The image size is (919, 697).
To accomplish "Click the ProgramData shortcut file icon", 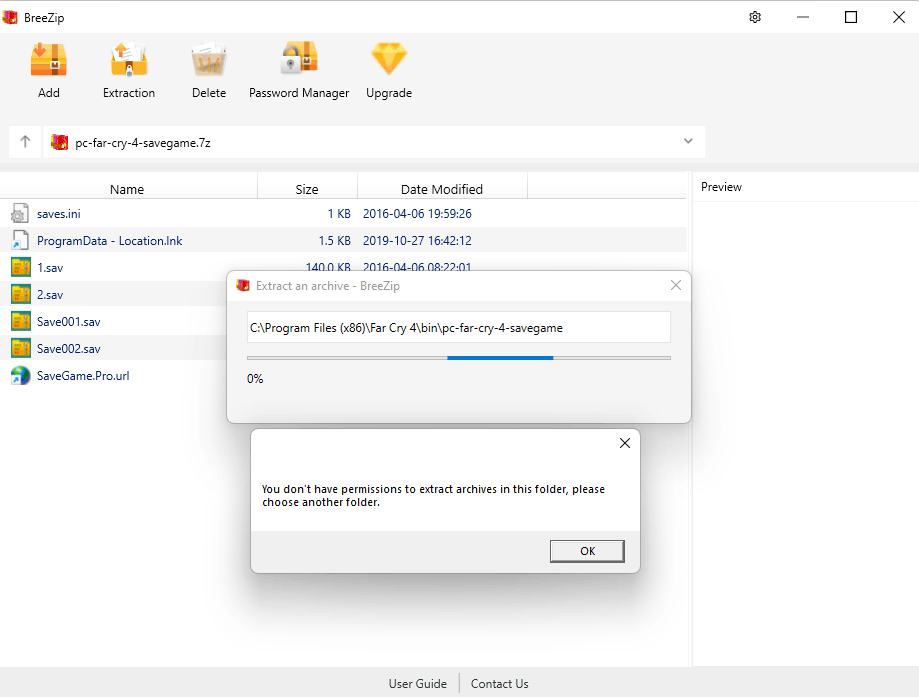I will click(x=20, y=240).
